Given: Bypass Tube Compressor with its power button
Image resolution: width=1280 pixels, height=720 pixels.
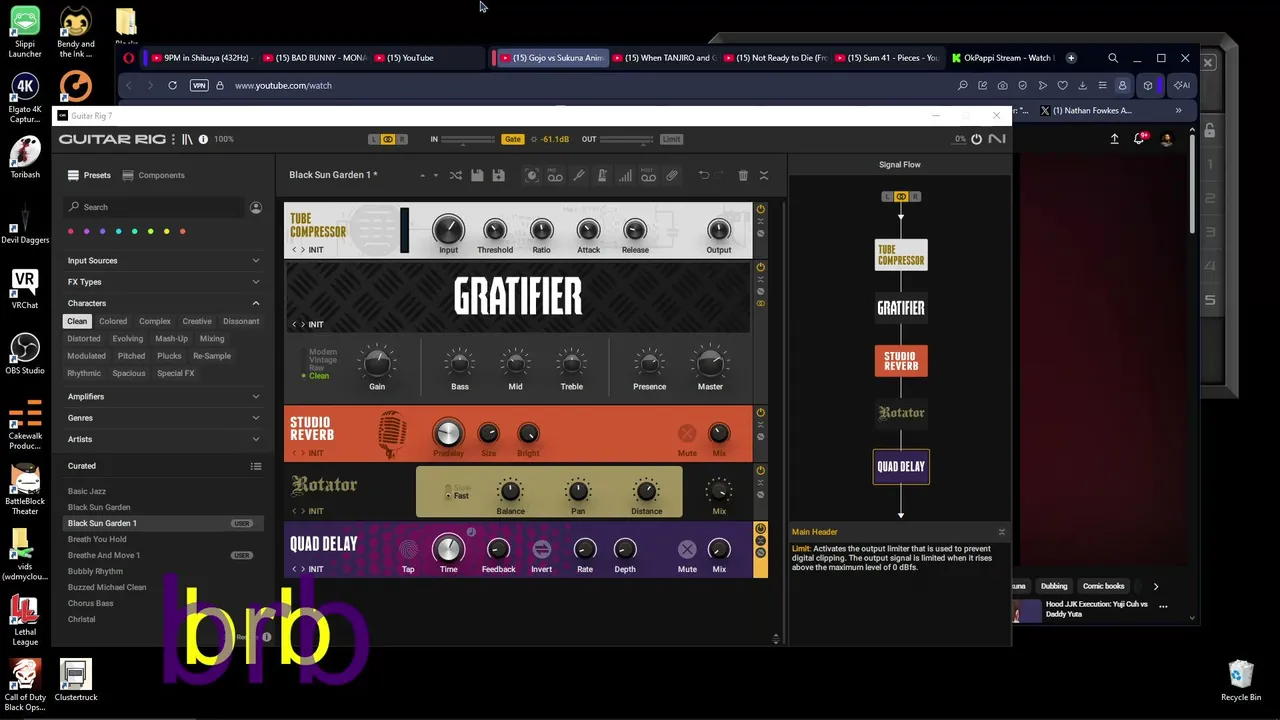Looking at the screenshot, I should tap(760, 209).
